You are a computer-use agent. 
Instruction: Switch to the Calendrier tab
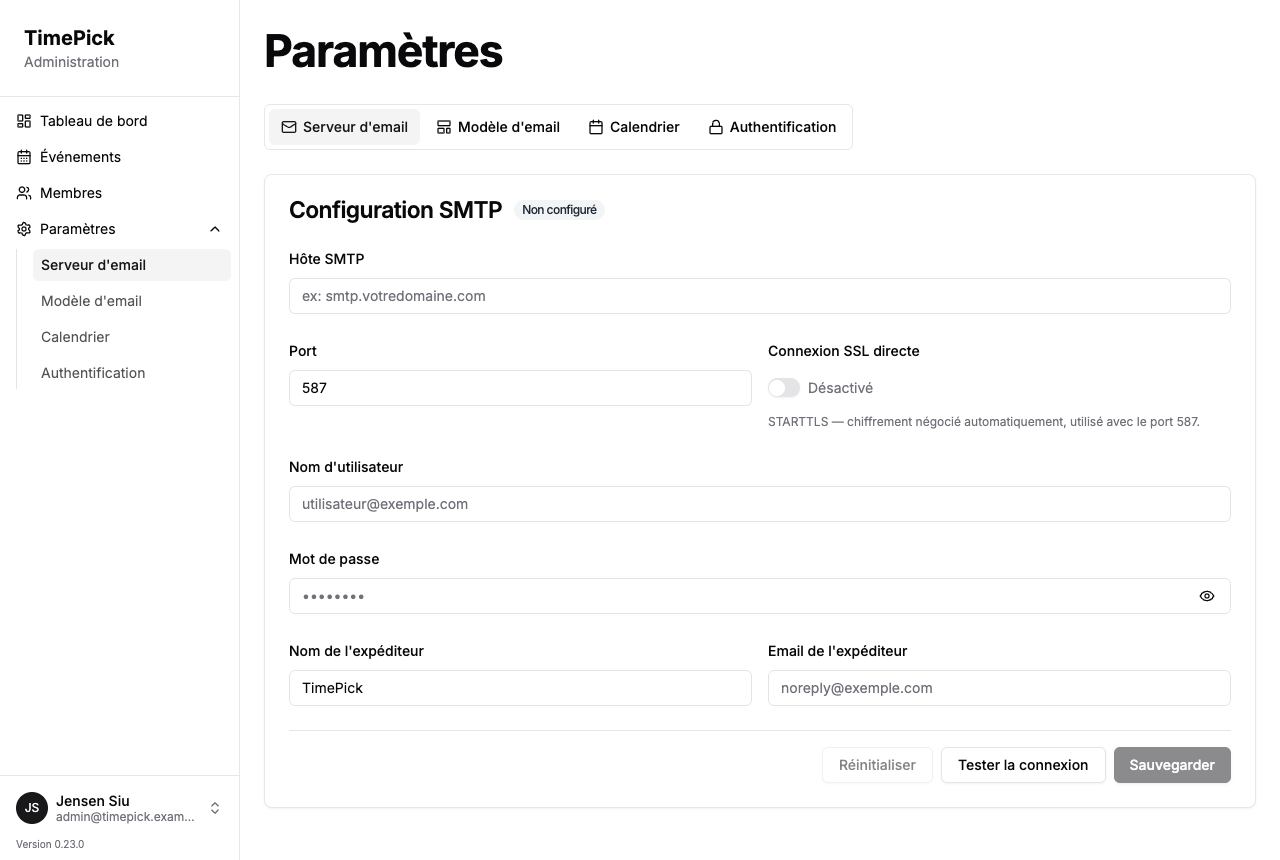pos(634,127)
